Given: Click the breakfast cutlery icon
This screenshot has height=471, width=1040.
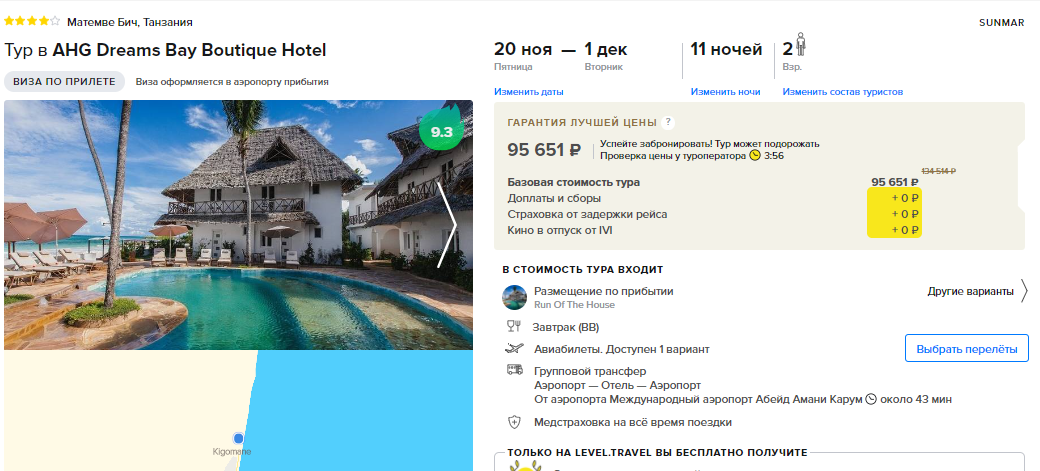Looking at the screenshot, I should point(513,326).
